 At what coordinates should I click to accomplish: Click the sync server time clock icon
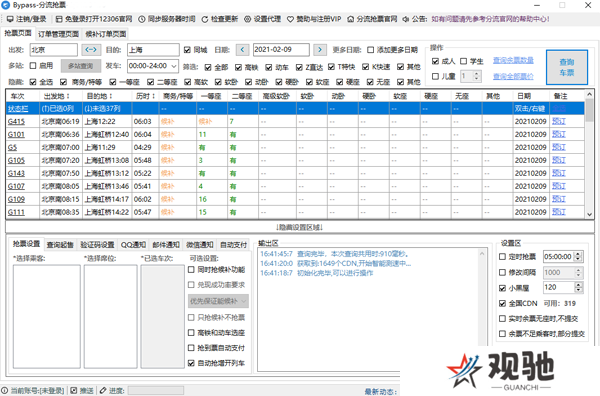142,19
